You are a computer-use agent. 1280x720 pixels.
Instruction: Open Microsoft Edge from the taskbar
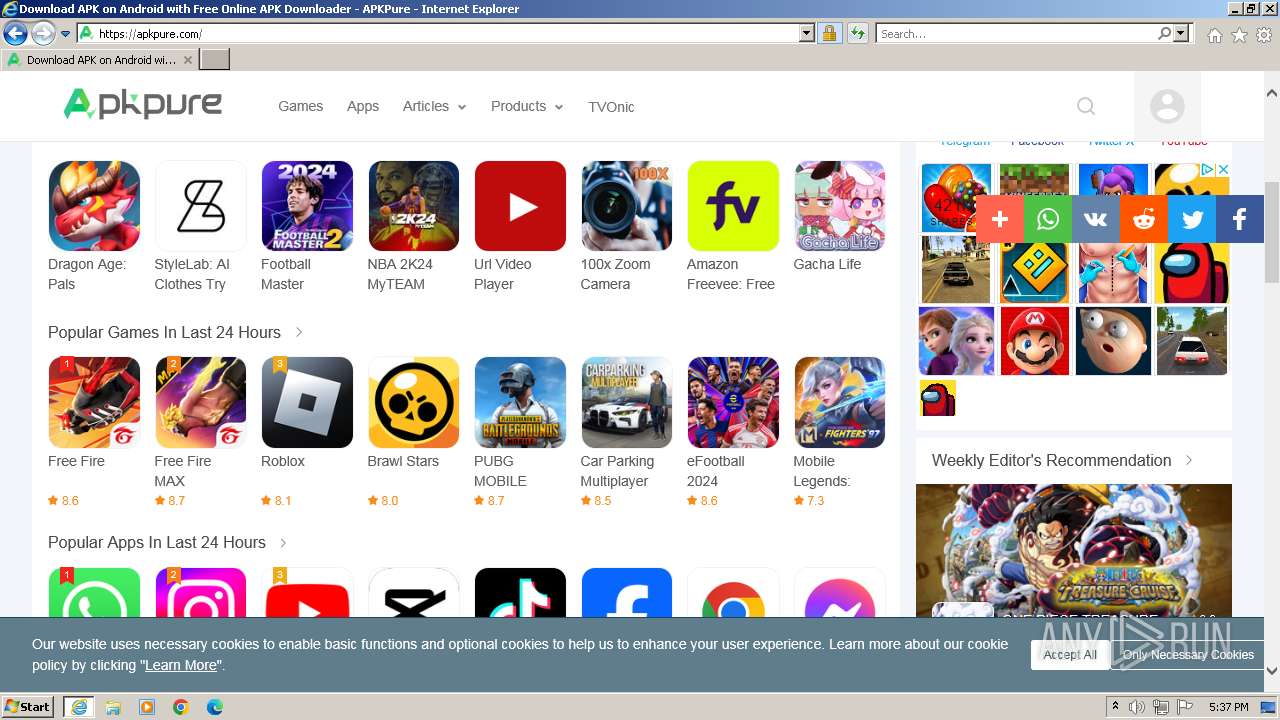point(214,707)
